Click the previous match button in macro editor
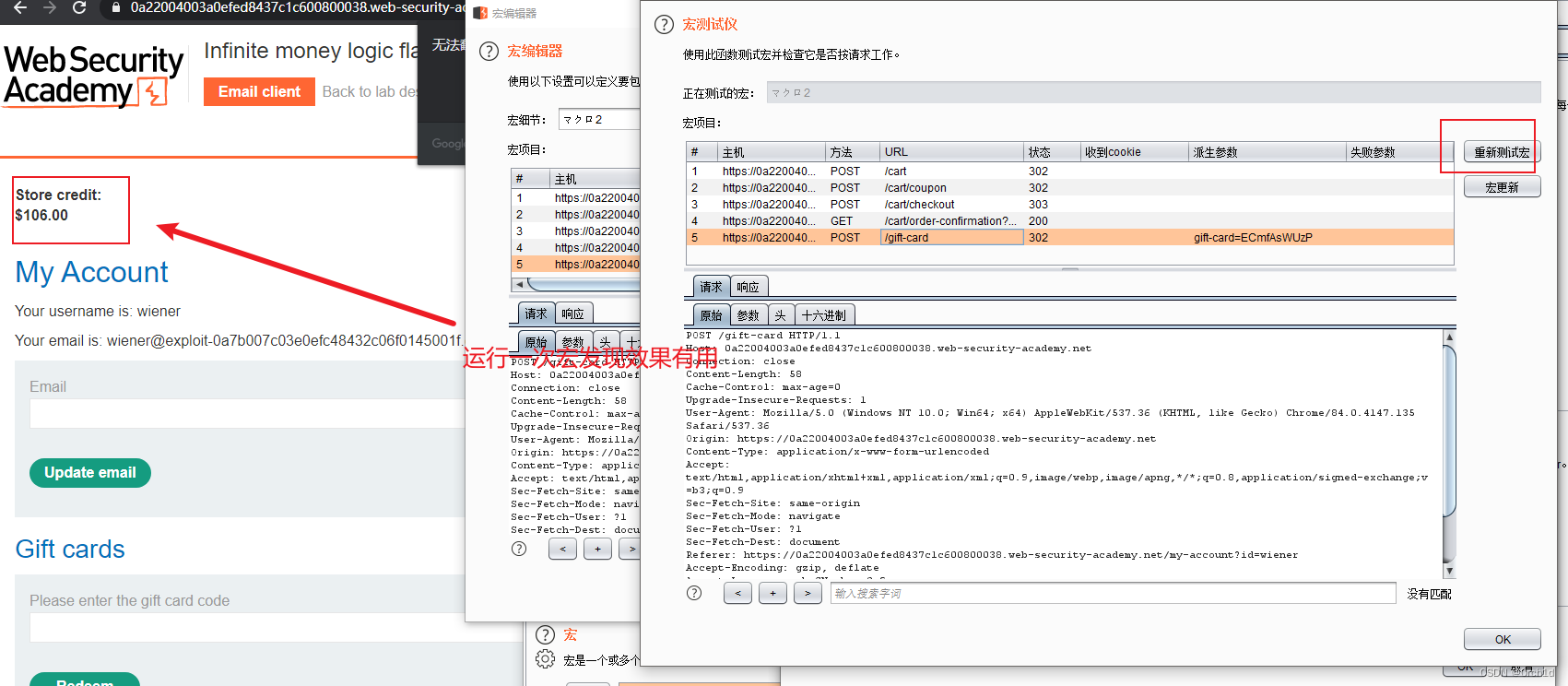This screenshot has height=686, width=1568. 562,549
